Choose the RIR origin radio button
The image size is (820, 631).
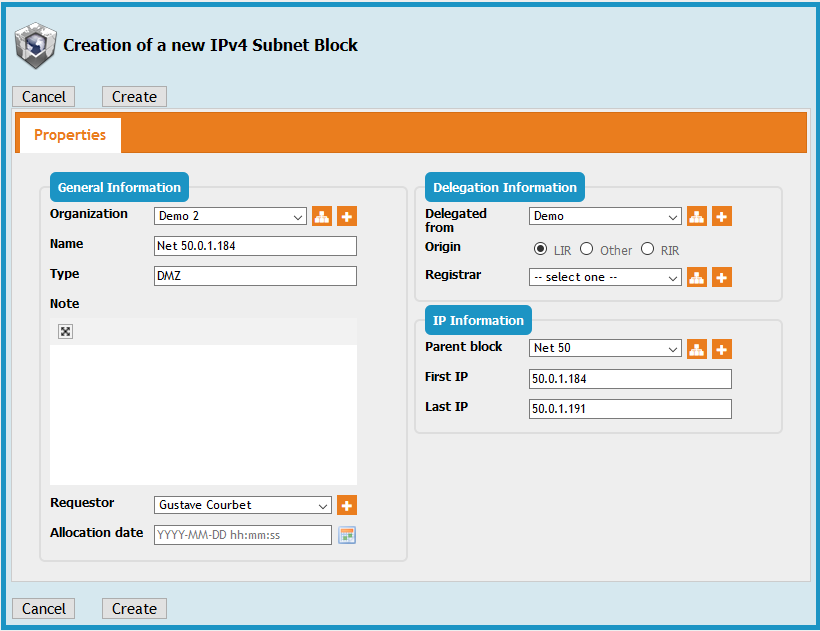[x=647, y=249]
